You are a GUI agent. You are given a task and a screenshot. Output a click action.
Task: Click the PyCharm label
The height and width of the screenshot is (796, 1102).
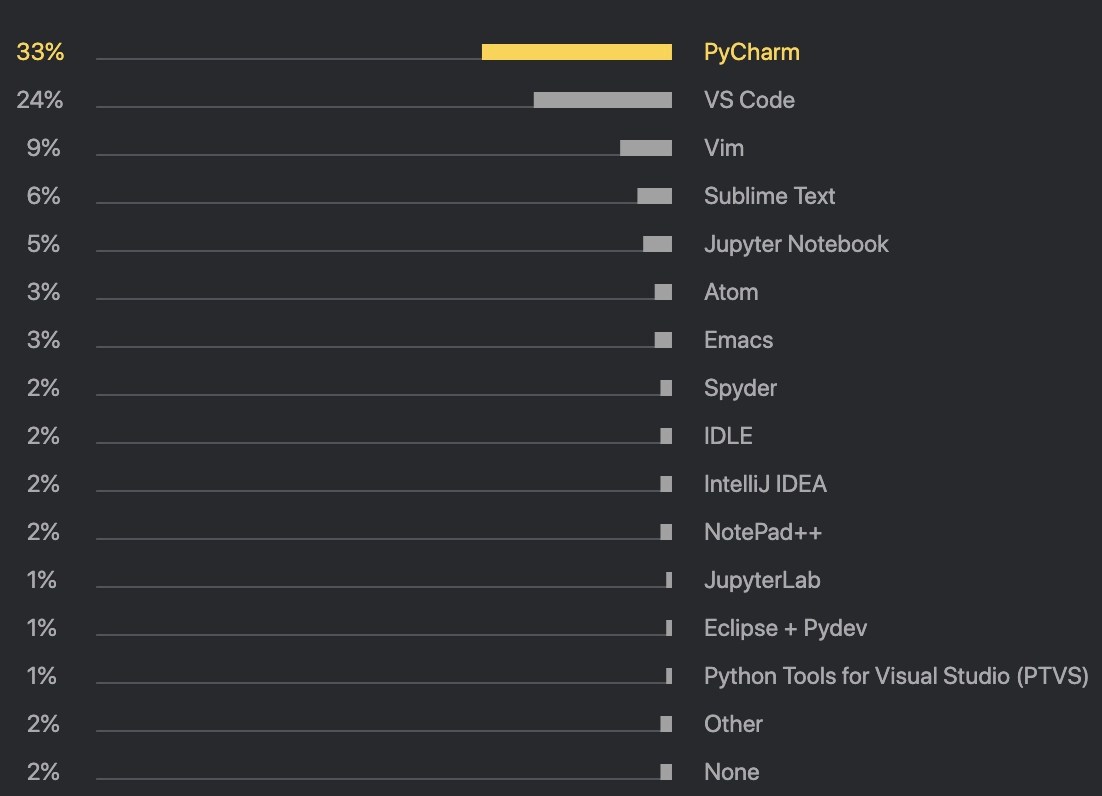tap(751, 52)
